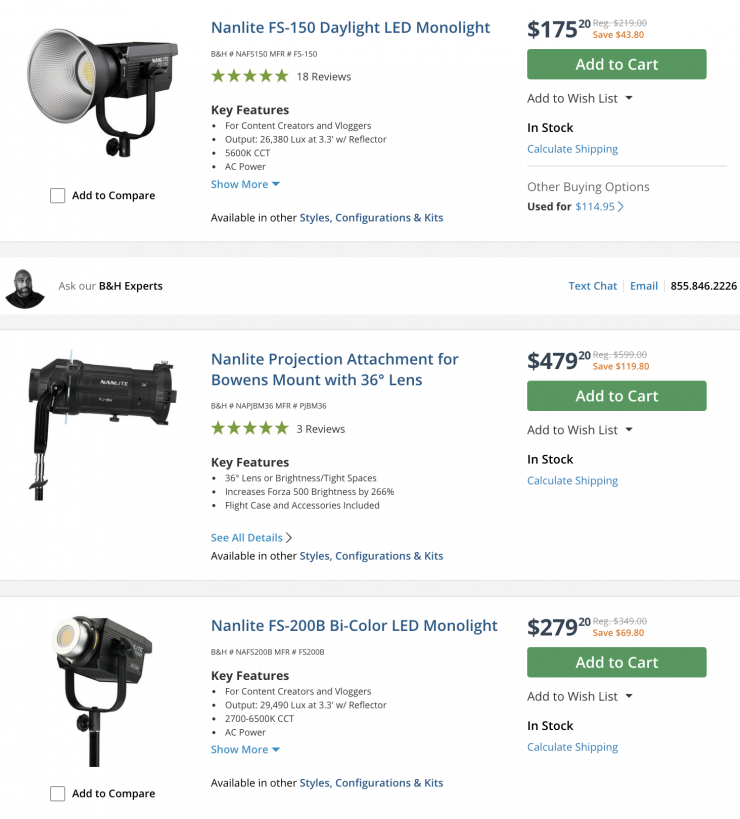The width and height of the screenshot is (740, 819).
Task: Expand Show More for FS-150 key features
Action: pos(246,184)
